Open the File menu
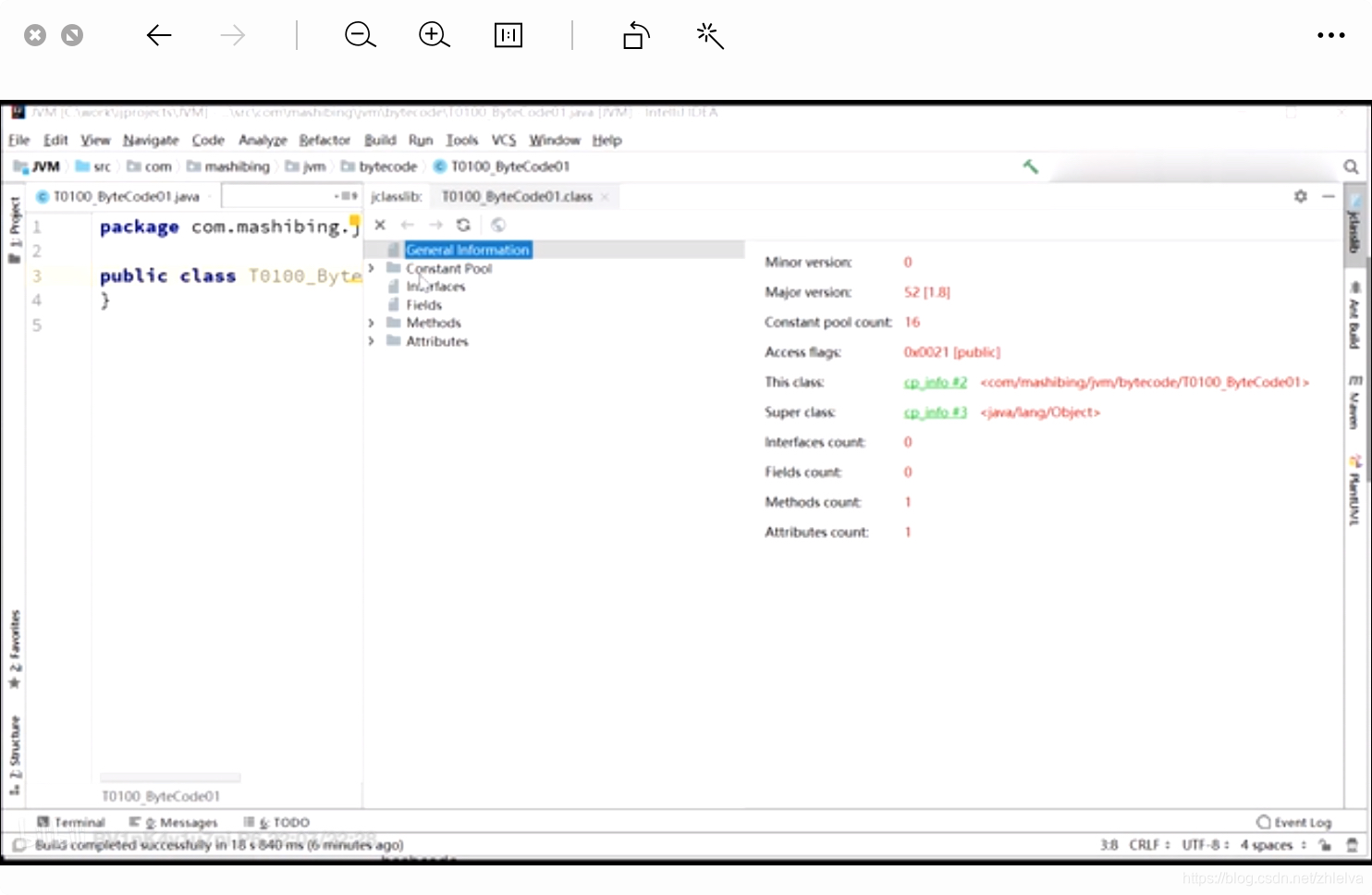Screen dimensions: 1372x895 [x=19, y=141]
